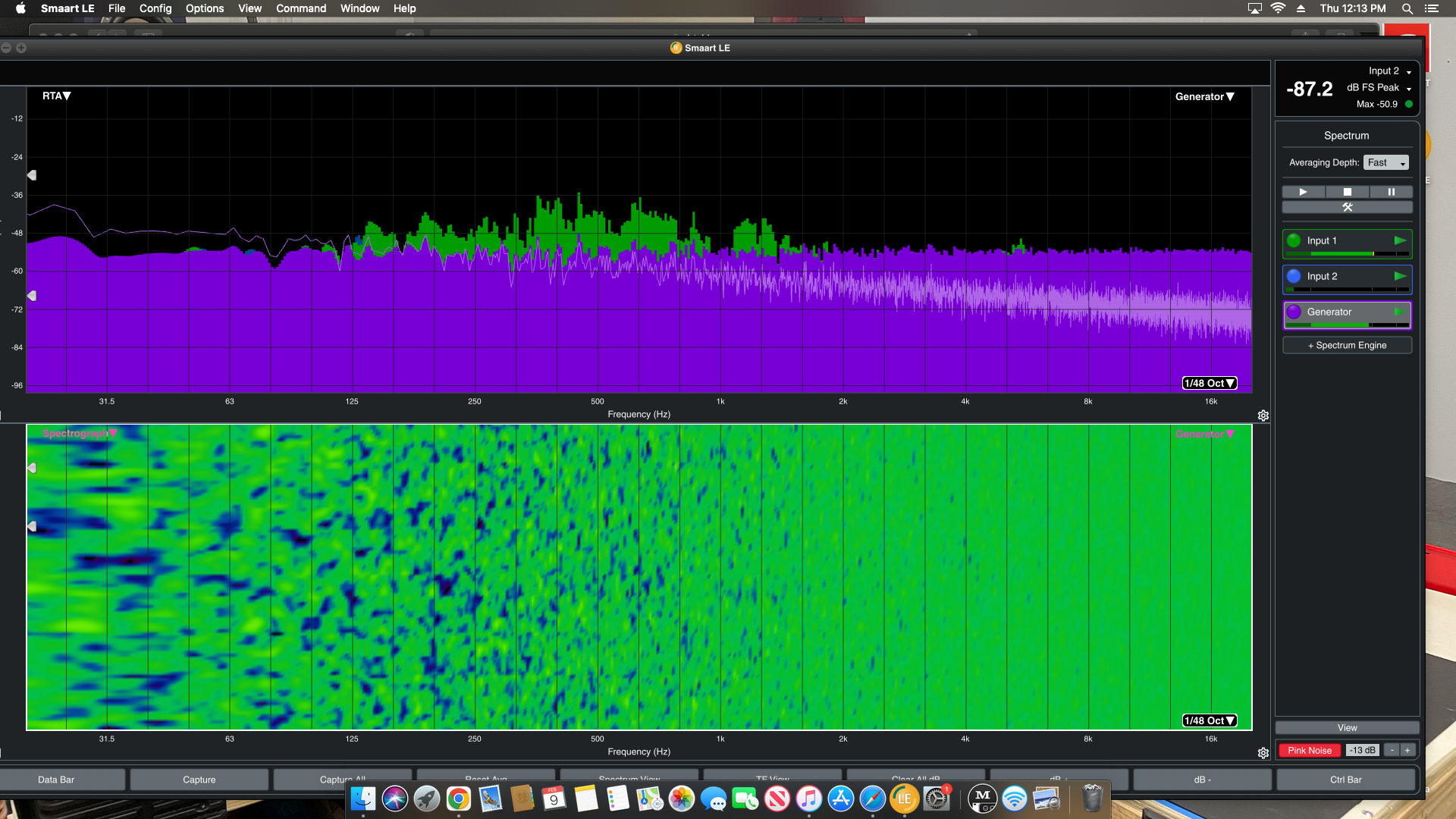Open Google Chrome from the Dock
This screenshot has width=1456, height=819.
459,798
